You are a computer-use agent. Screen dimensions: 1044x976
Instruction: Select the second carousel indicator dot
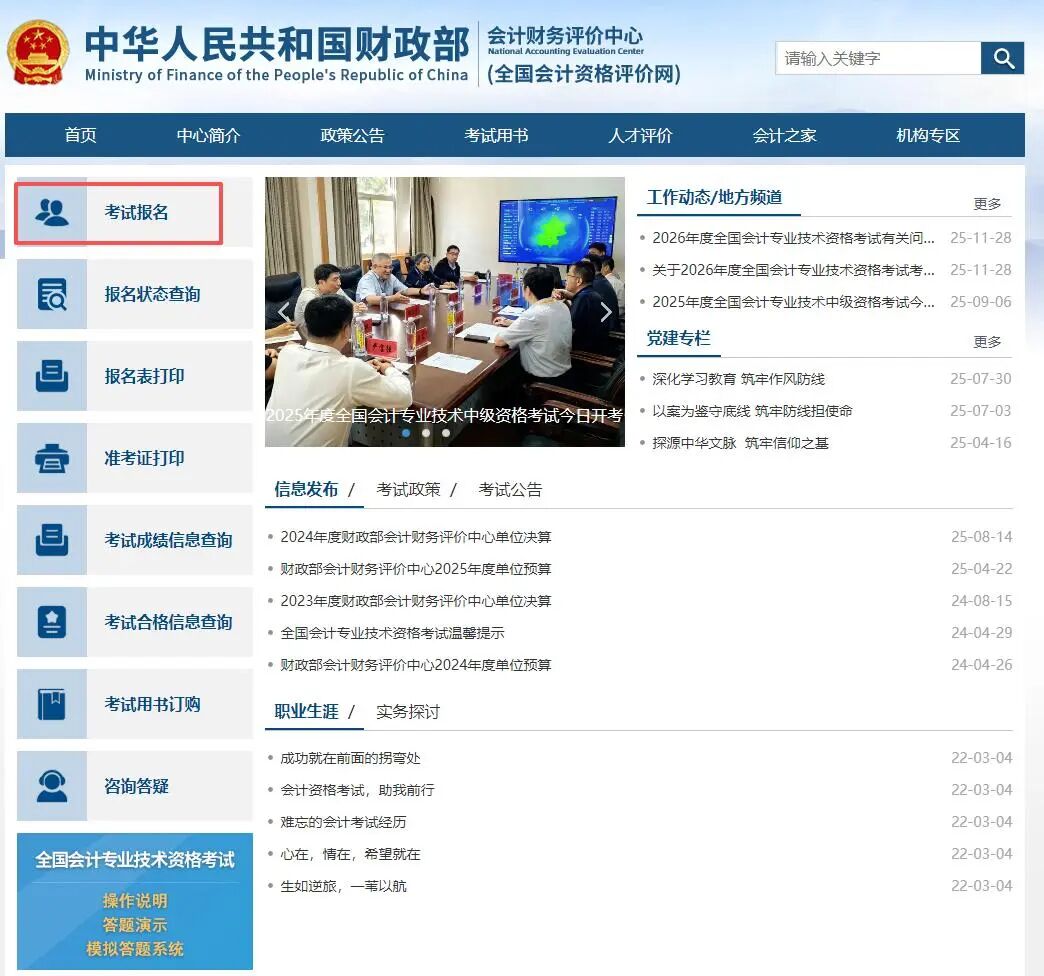tap(426, 433)
